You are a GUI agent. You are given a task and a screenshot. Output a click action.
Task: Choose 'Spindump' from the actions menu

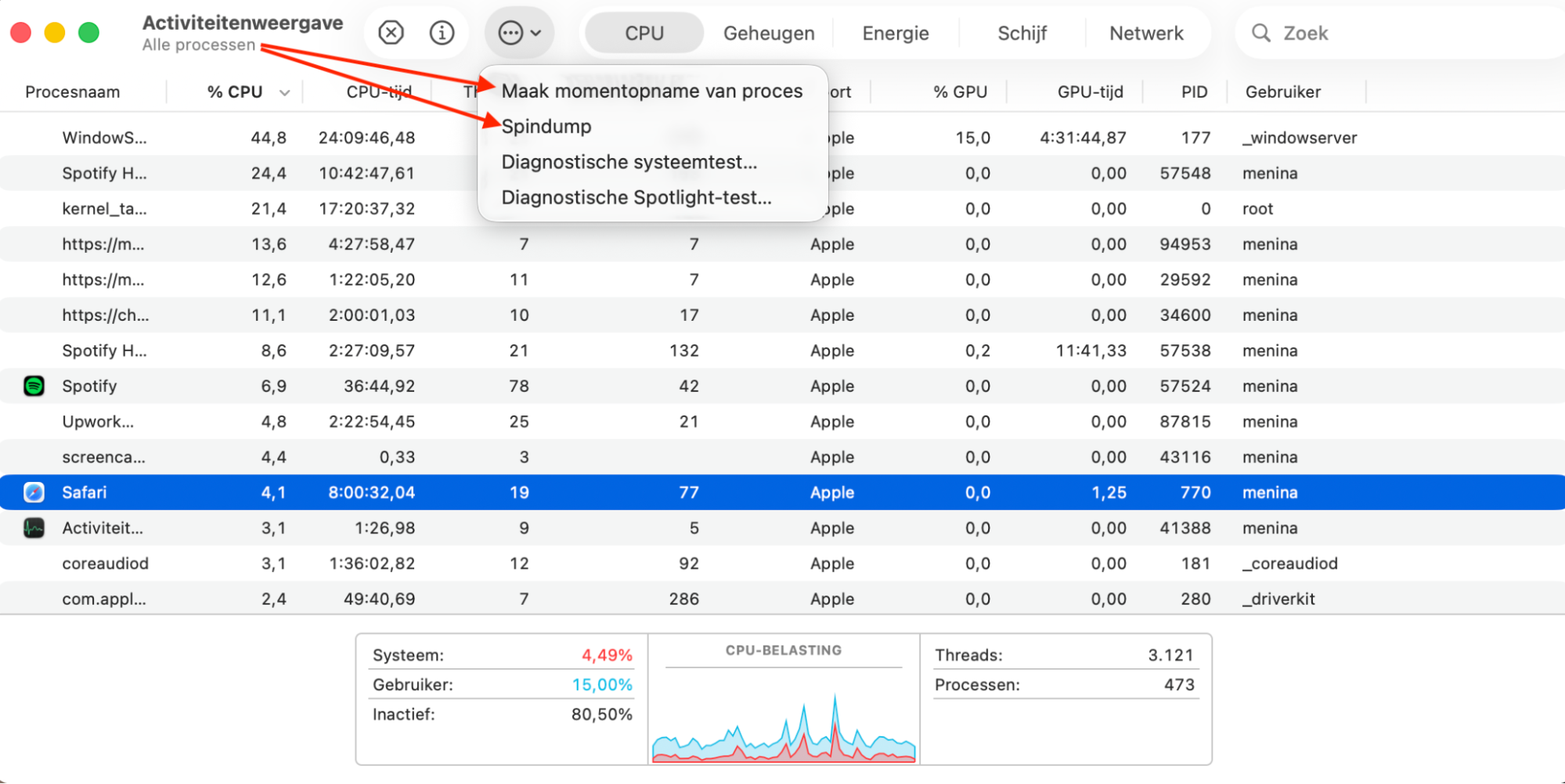click(x=546, y=126)
